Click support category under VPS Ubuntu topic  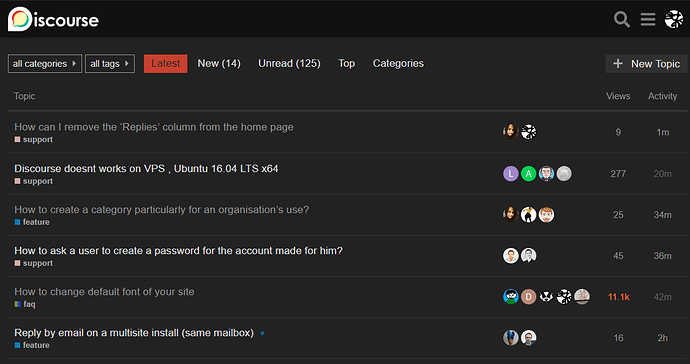pyautogui.click(x=33, y=181)
